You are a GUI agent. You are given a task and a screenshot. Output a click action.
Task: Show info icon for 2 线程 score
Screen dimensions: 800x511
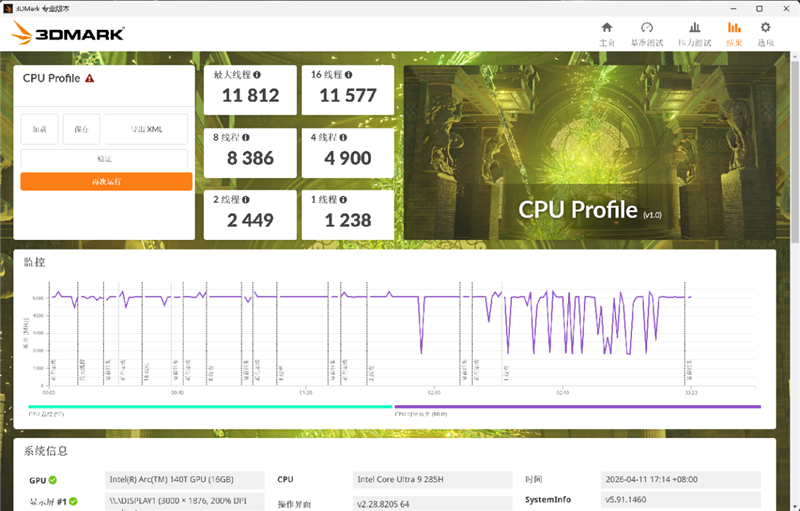[246, 200]
